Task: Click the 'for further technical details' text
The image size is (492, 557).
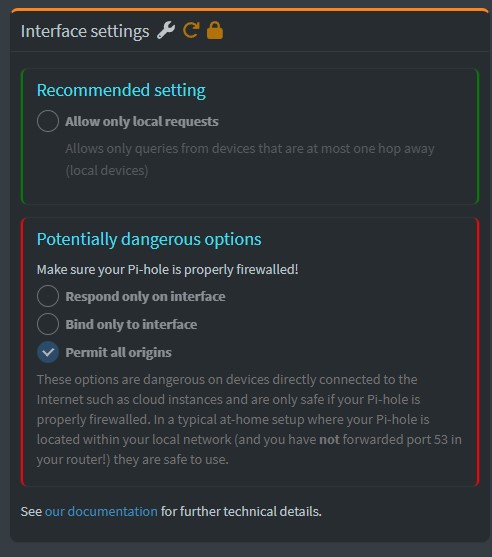Action: (241, 512)
